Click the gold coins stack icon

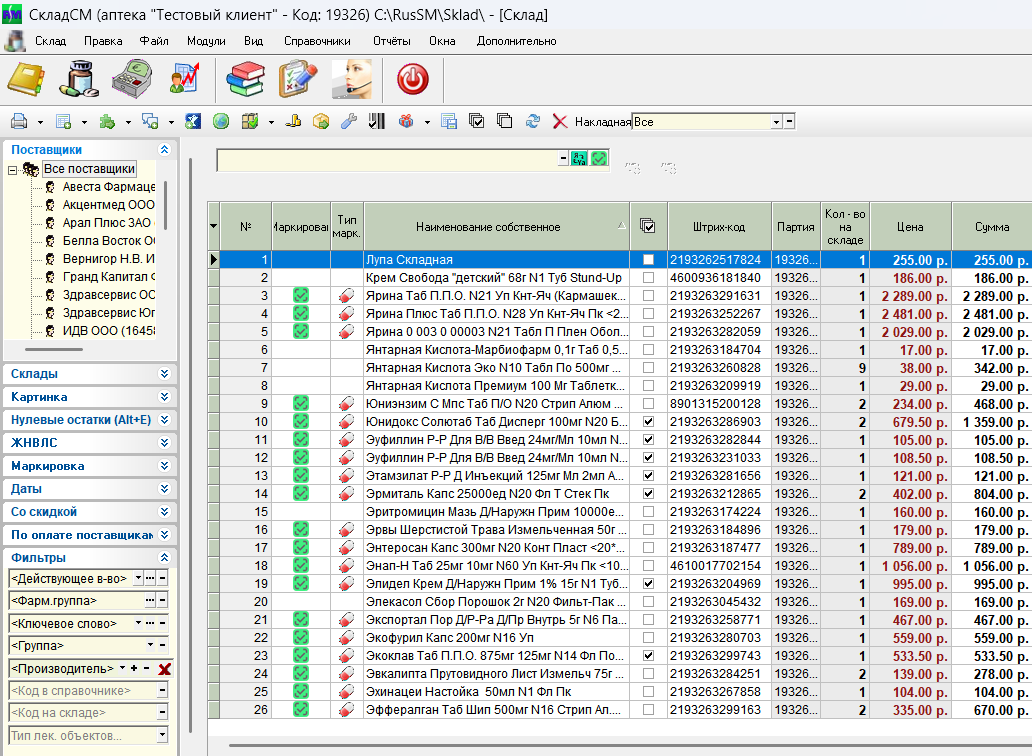click(294, 121)
